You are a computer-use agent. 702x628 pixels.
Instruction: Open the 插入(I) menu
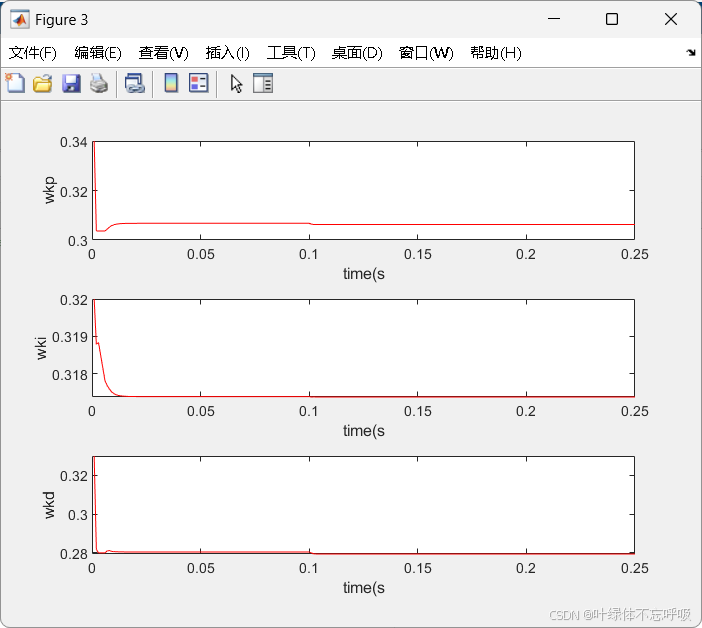tap(227, 53)
